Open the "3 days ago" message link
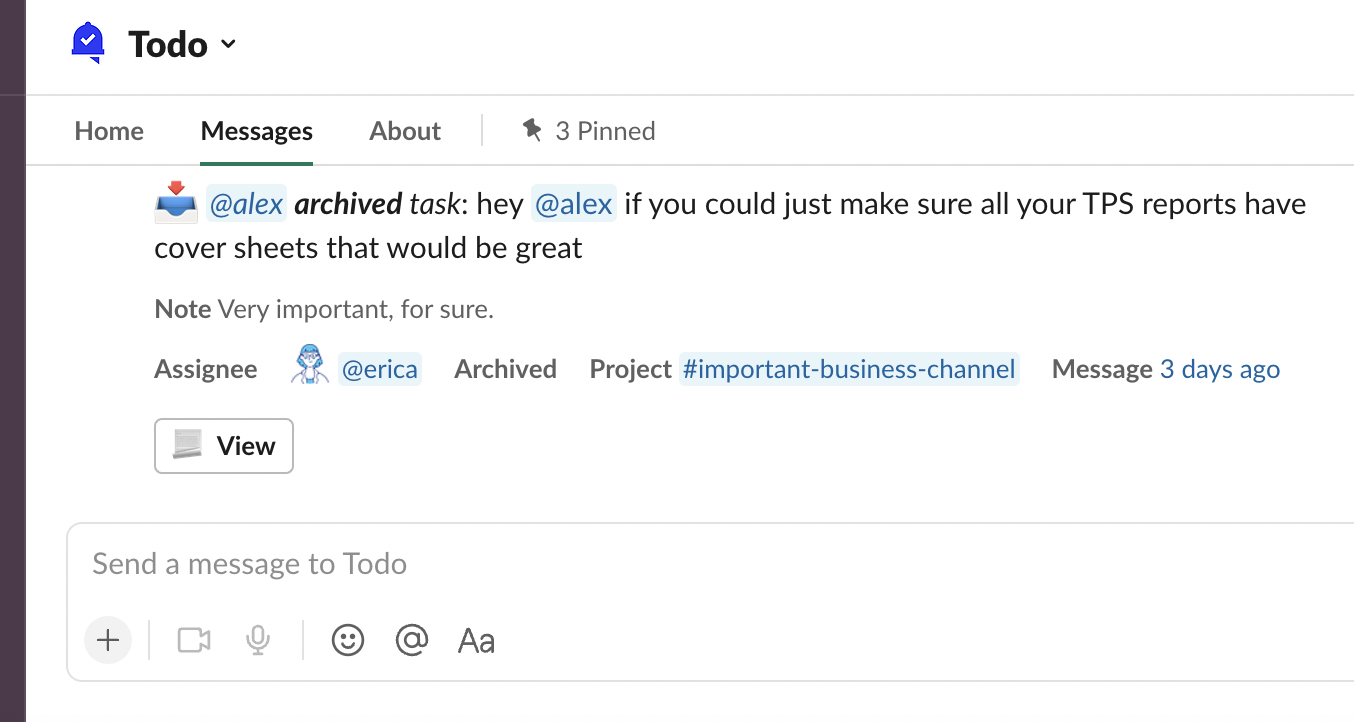 point(1219,369)
